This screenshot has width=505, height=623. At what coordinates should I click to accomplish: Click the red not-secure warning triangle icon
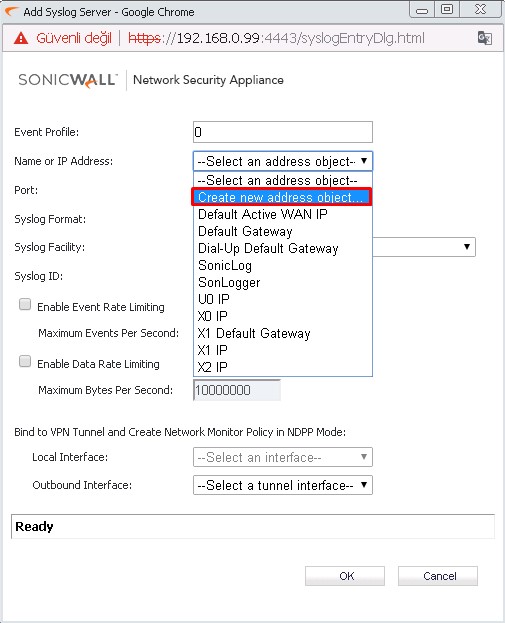(x=21, y=38)
